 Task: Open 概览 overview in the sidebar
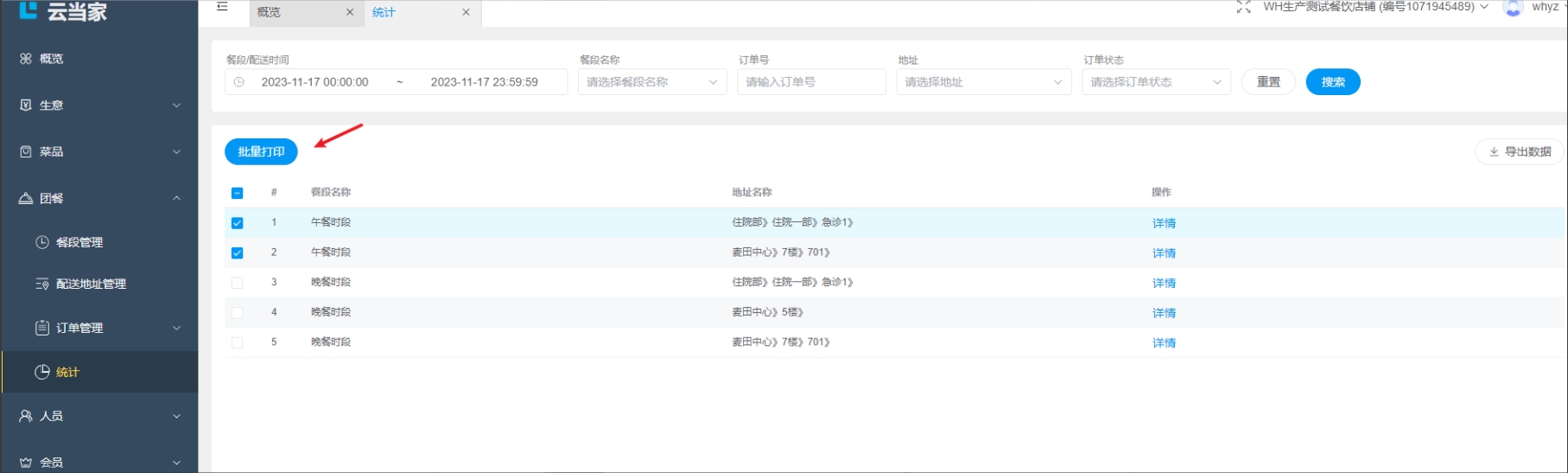51,59
